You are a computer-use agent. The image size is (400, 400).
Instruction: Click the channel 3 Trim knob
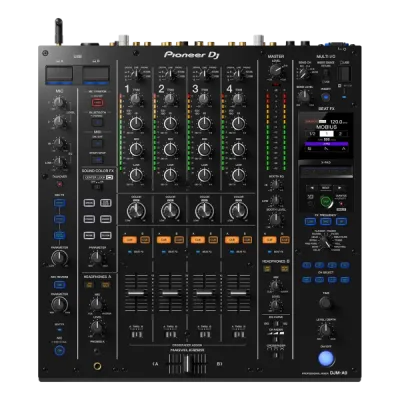coord(204,99)
